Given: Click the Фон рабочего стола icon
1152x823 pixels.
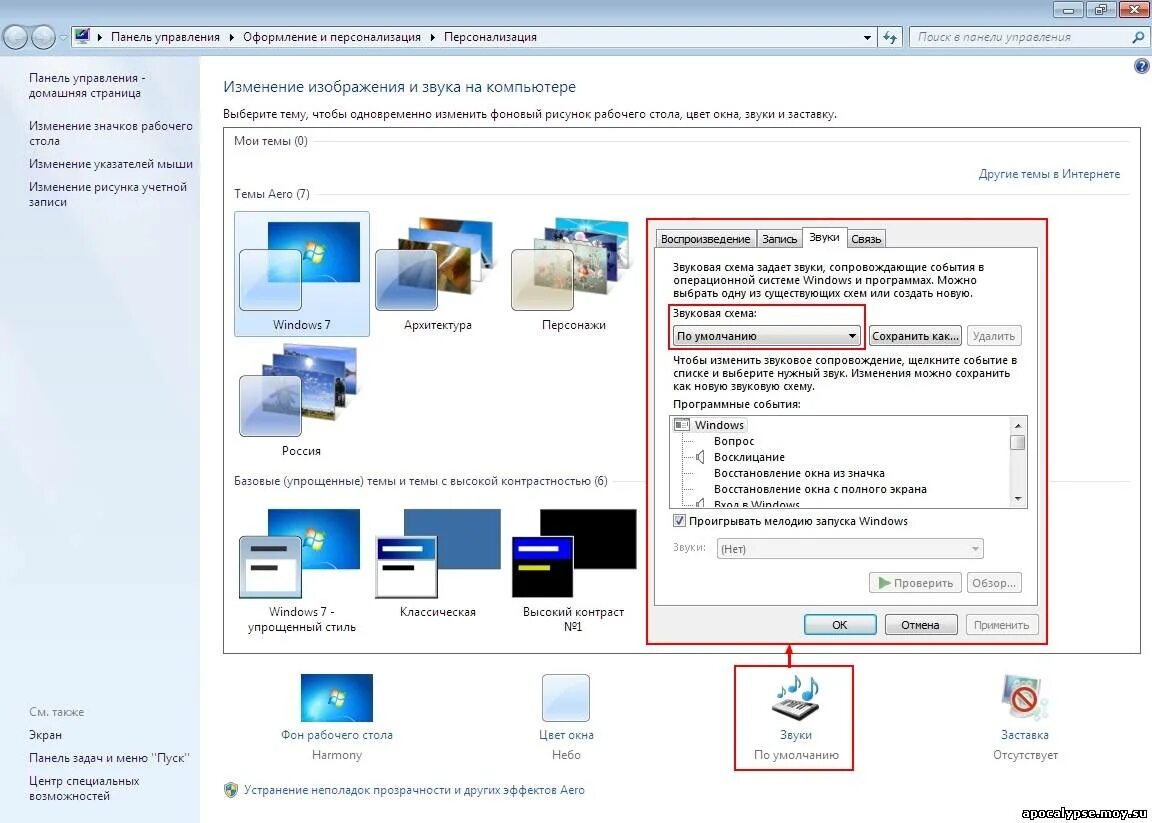Looking at the screenshot, I should pos(336,698).
